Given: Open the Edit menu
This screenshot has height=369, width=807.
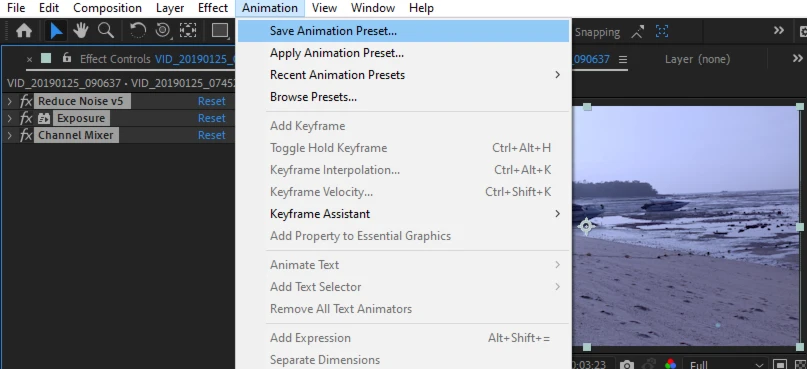Looking at the screenshot, I should 49,8.
